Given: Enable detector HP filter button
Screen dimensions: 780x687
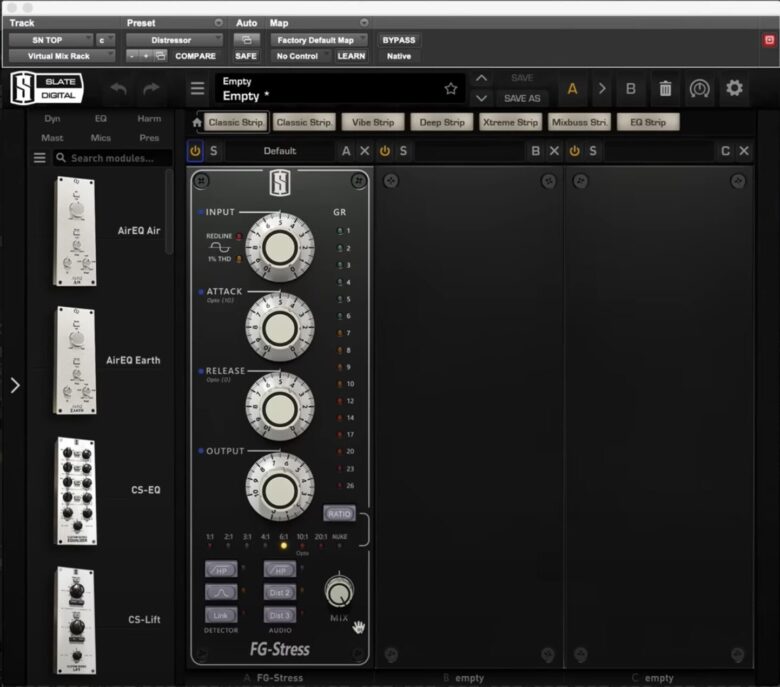Looking at the screenshot, I should pyautogui.click(x=221, y=570).
